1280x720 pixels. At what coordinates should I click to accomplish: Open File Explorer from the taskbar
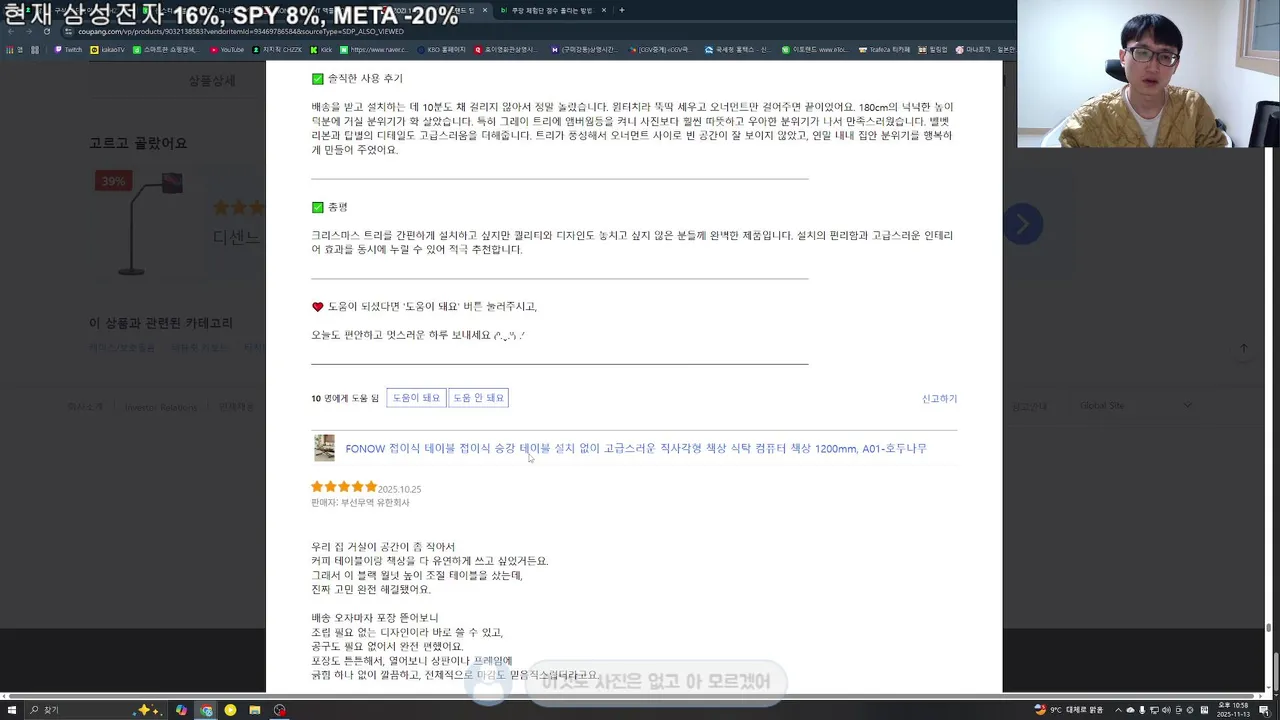(255, 710)
